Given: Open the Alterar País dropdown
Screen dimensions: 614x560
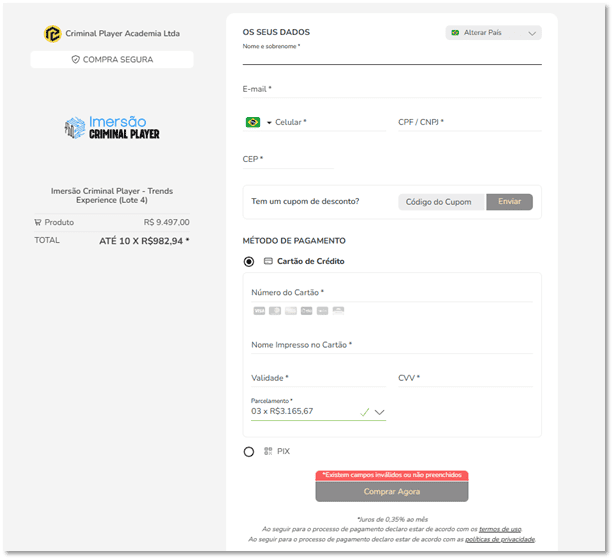Looking at the screenshot, I should [x=493, y=33].
